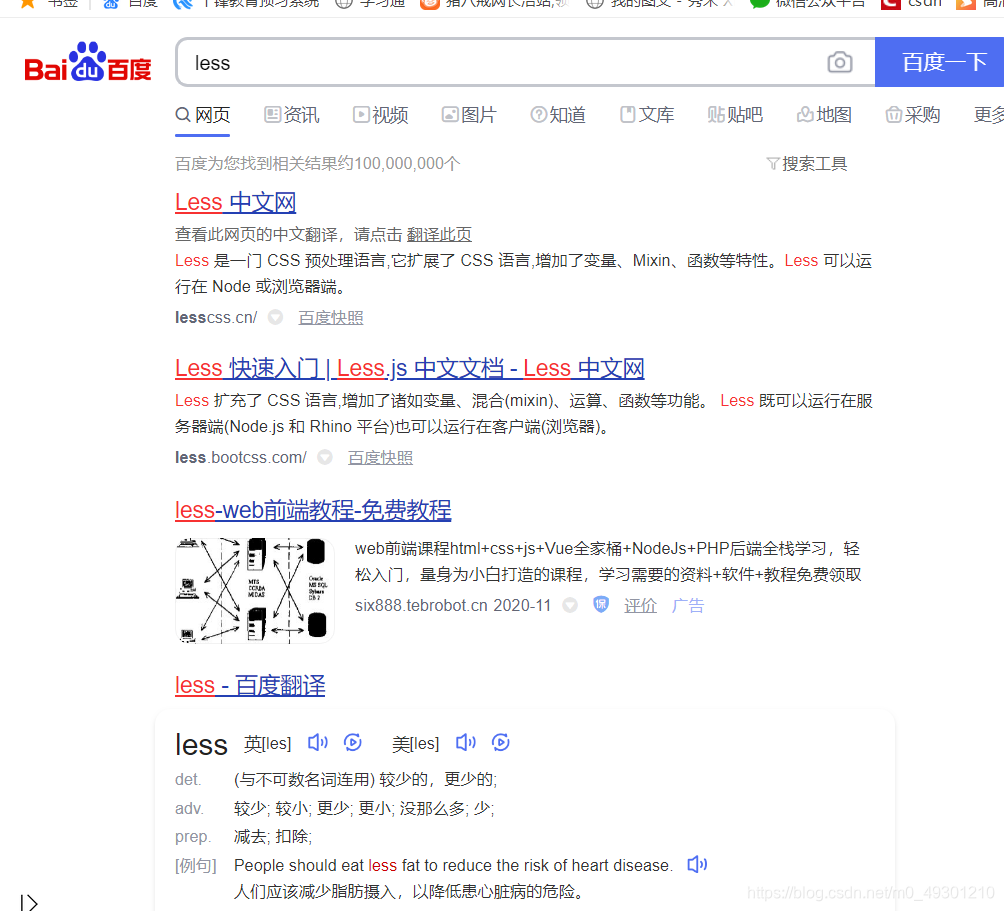Screen dimensions: 1004x911
Task: Play British pronunciation speaker icon
Action: point(318,743)
